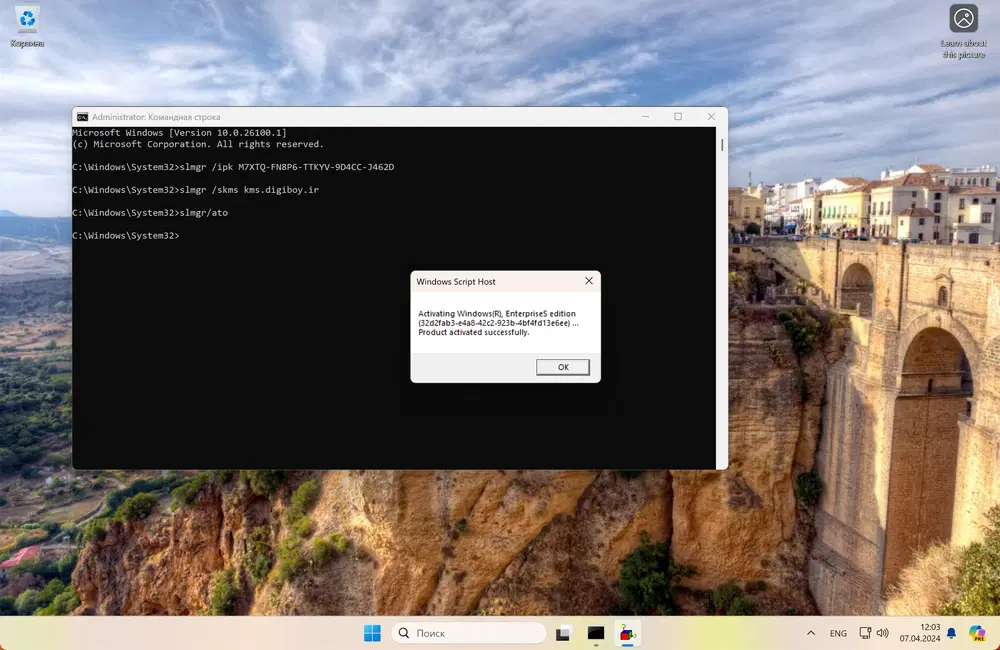
Task: Click OK in Windows Script Host dialog
Action: tap(562, 367)
